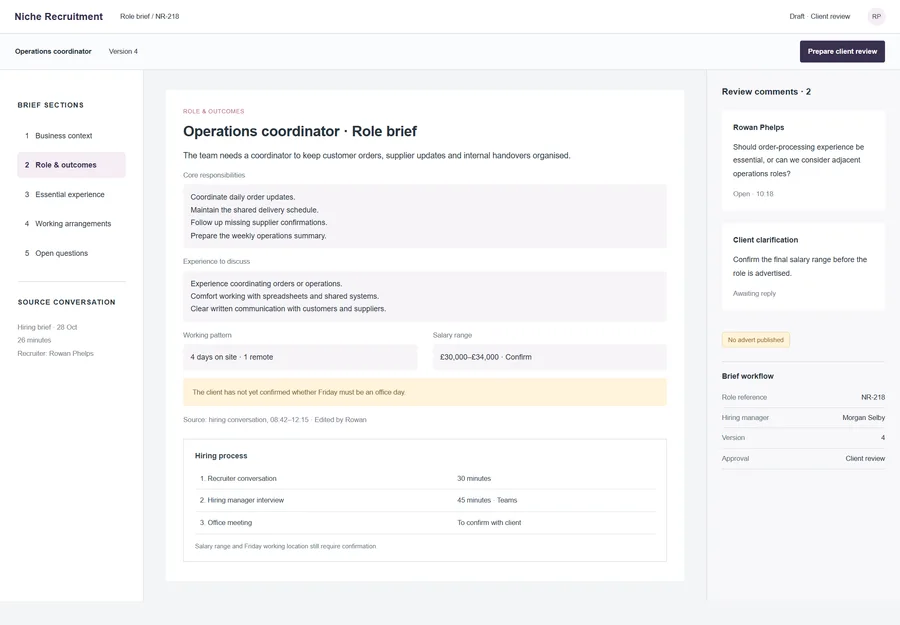Go to Essential experience section

point(71,195)
